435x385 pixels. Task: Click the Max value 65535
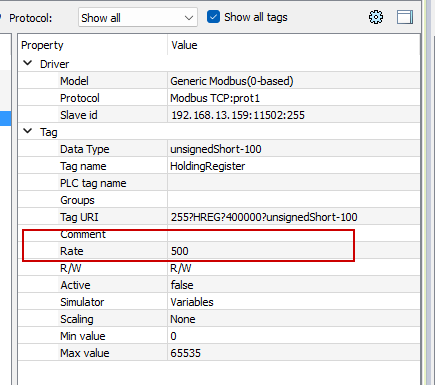click(186, 353)
